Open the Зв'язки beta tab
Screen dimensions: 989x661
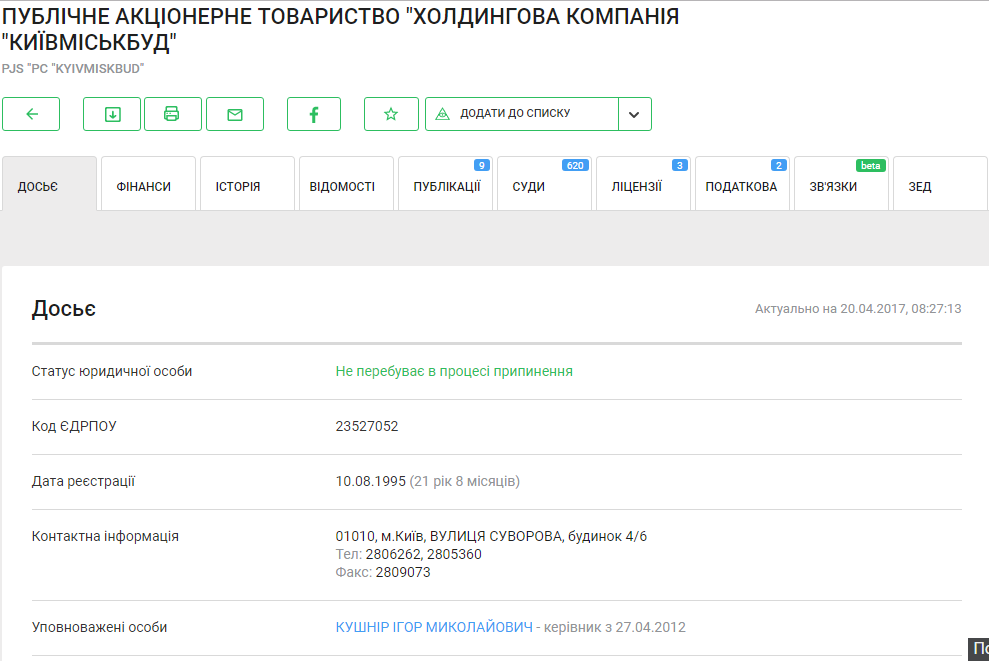pos(840,185)
